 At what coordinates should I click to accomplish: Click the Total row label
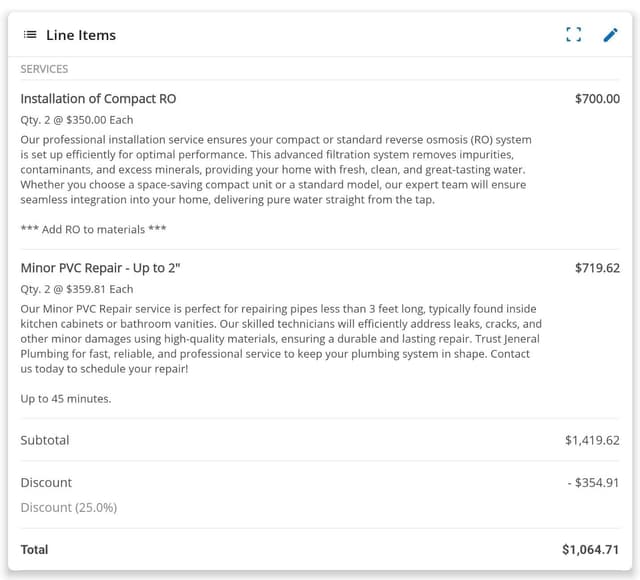34,549
